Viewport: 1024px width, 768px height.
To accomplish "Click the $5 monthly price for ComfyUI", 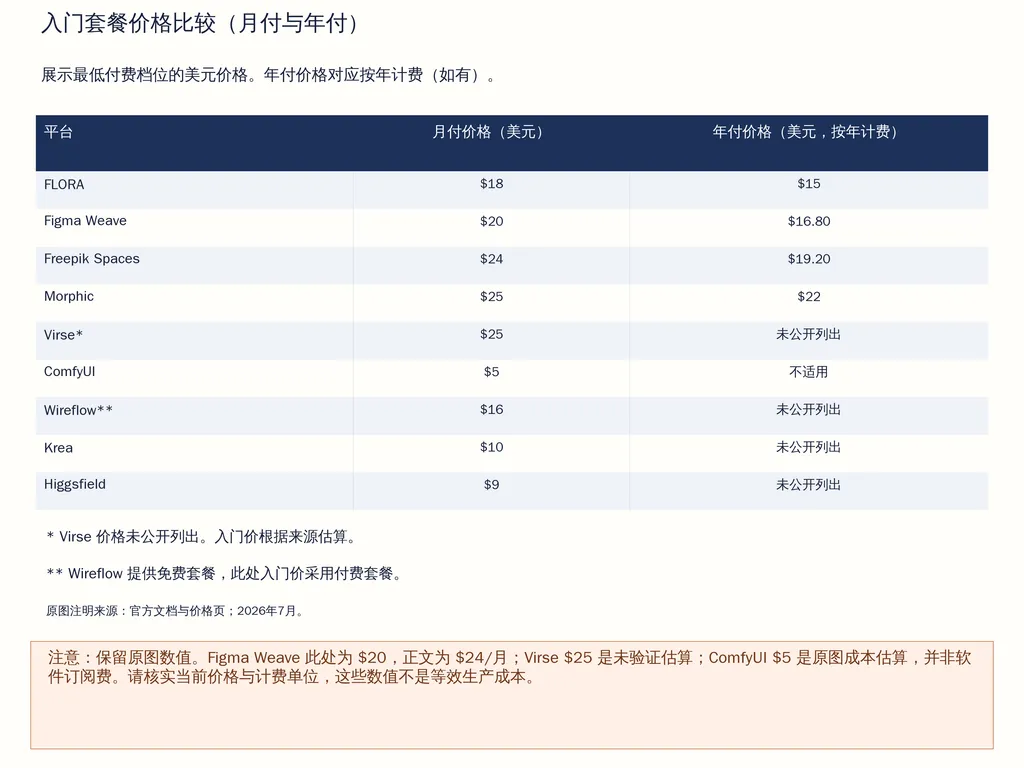I will point(491,372).
